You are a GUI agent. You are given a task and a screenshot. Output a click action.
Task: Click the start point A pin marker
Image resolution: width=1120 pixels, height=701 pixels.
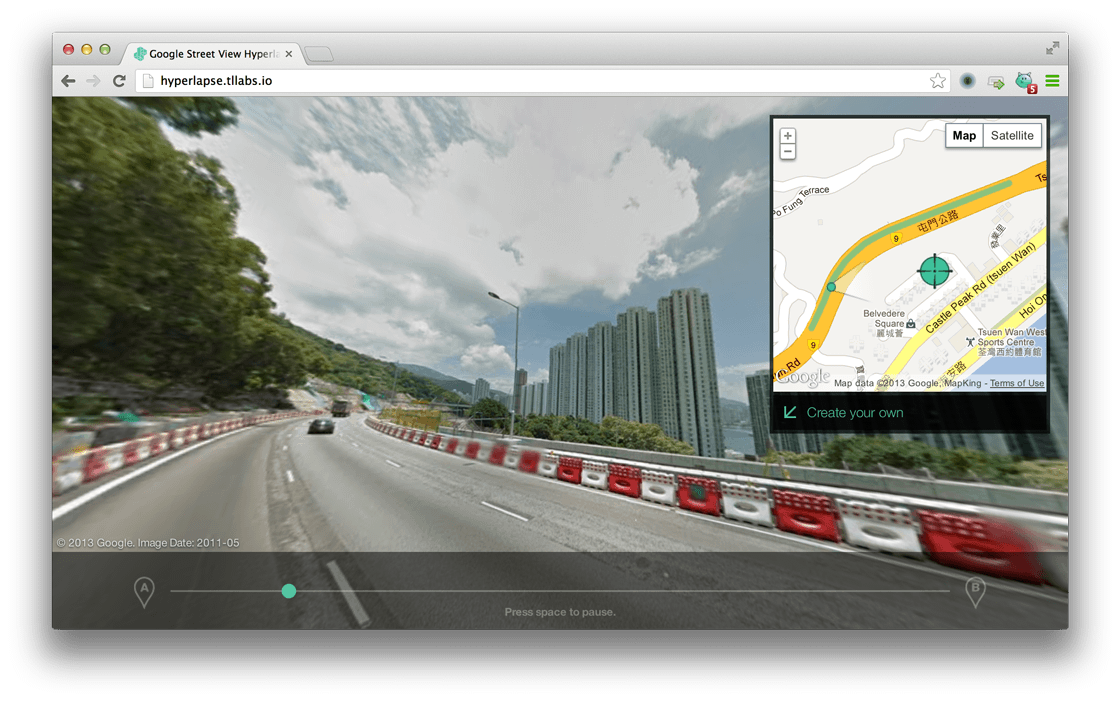[144, 592]
